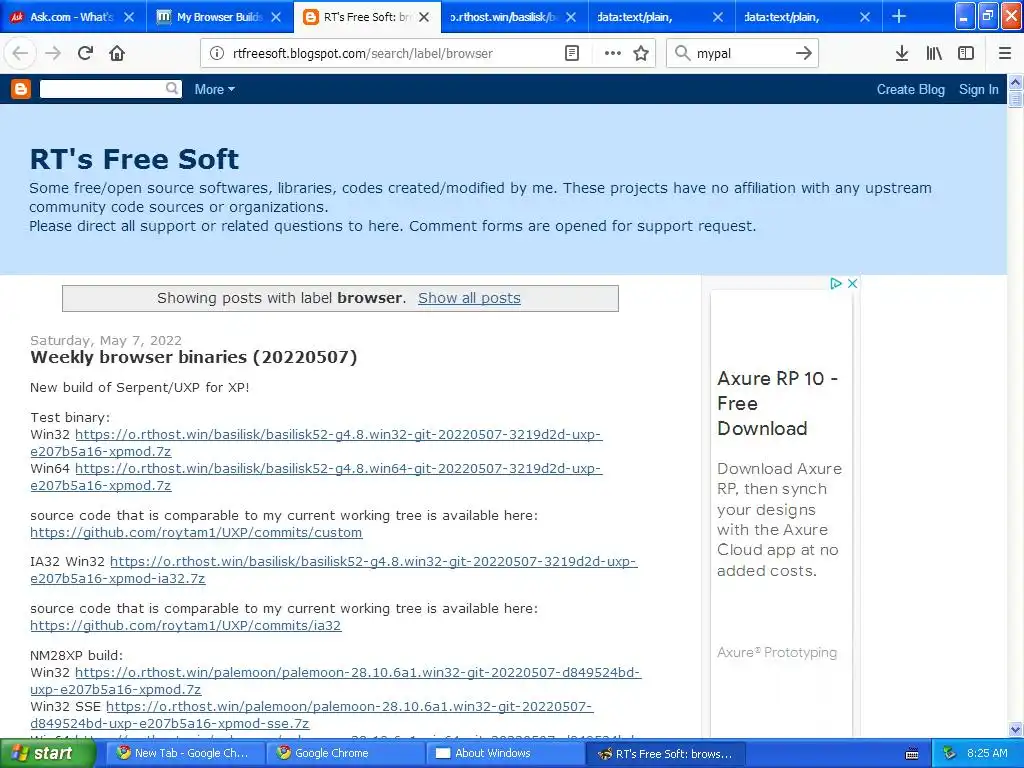The height and width of the screenshot is (768, 1024).
Task: Open the library bookmarks panel
Action: tap(934, 54)
